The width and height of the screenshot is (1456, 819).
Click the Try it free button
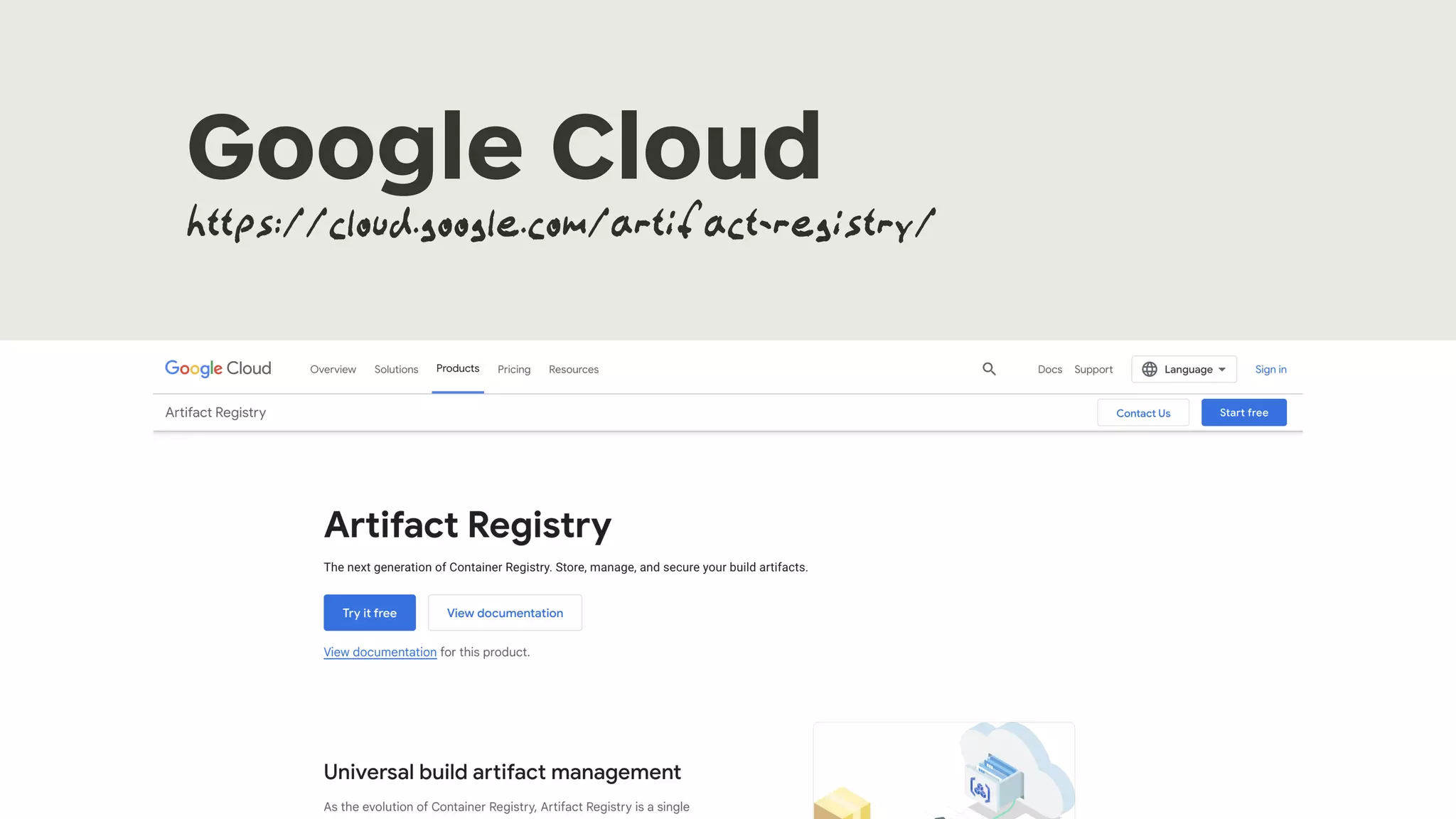[370, 613]
